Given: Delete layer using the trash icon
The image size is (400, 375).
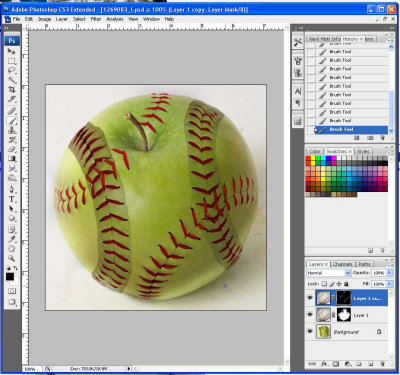Looking at the screenshot, I should [383, 364].
